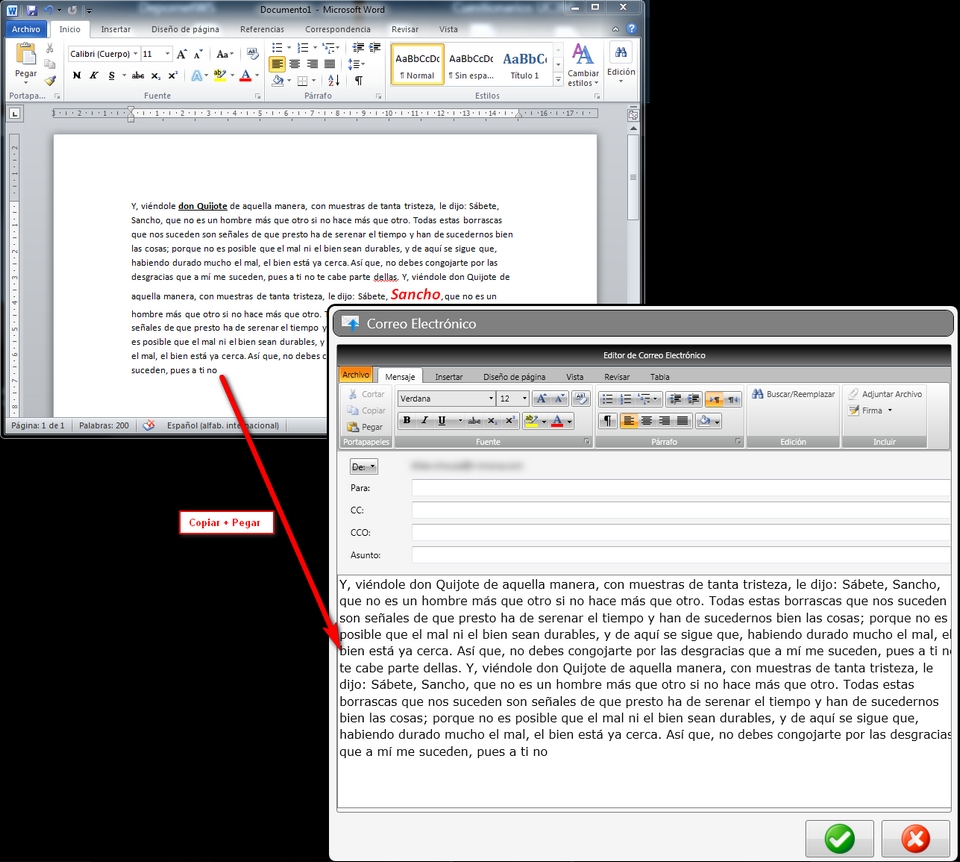Click red X cancel button in email dialog
The width and height of the screenshot is (960, 862).
(x=916, y=838)
